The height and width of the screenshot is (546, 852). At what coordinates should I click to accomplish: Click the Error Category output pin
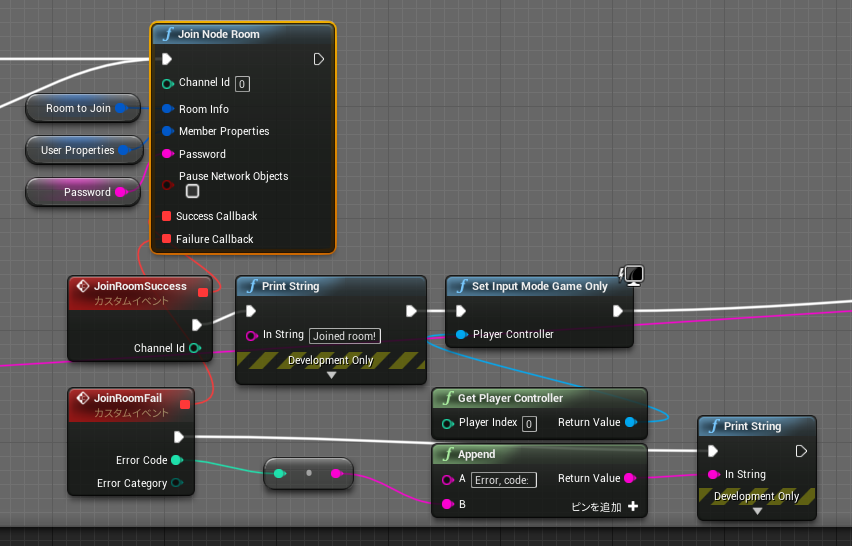[x=177, y=482]
